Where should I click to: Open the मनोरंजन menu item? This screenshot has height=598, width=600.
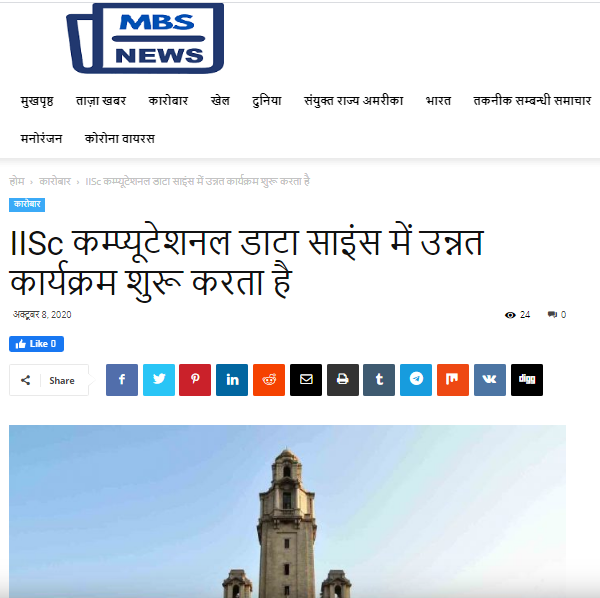point(41,139)
